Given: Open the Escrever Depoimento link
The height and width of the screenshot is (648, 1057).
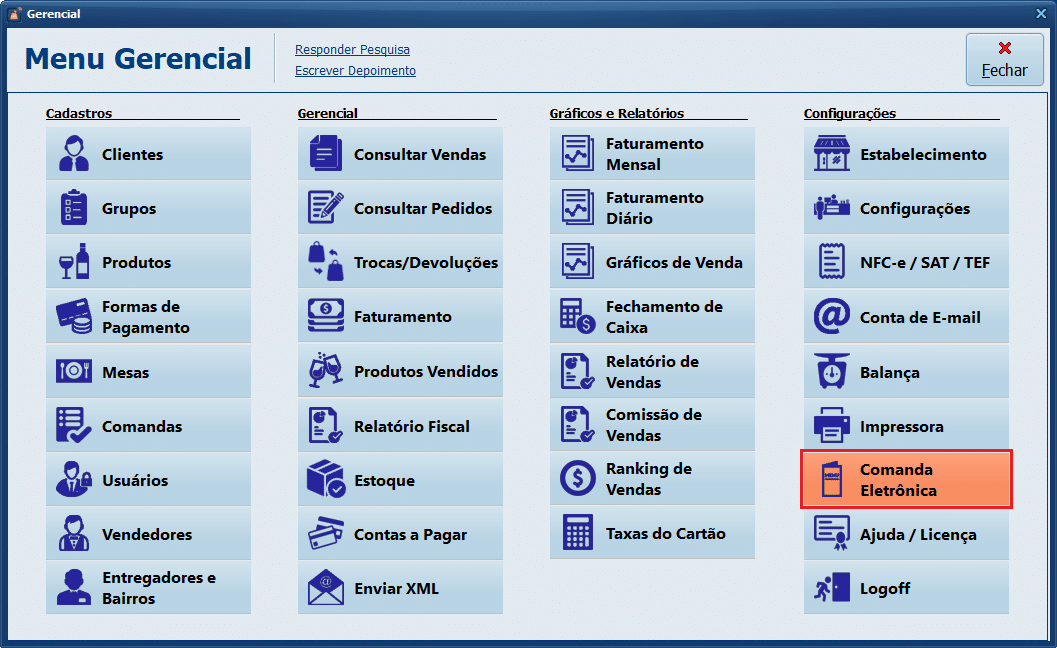Looking at the screenshot, I should pyautogui.click(x=355, y=71).
